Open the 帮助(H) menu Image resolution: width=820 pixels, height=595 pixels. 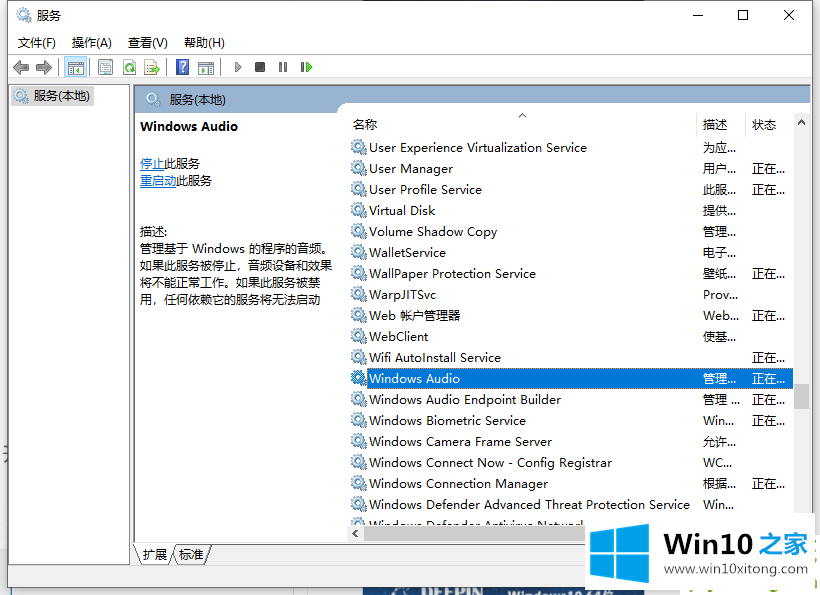tap(204, 43)
